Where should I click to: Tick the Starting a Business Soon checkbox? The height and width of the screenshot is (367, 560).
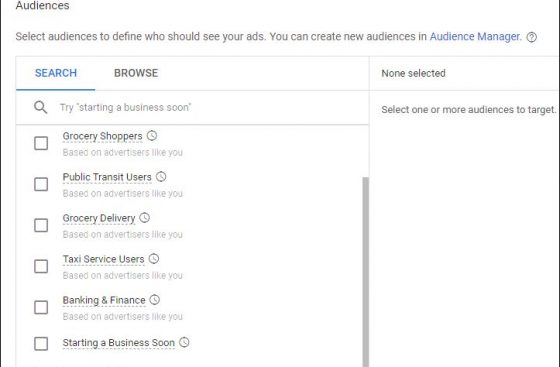(x=41, y=344)
